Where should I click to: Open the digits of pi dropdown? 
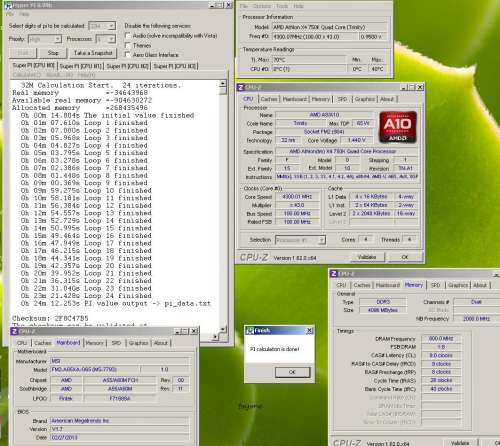pyautogui.click(x=112, y=26)
